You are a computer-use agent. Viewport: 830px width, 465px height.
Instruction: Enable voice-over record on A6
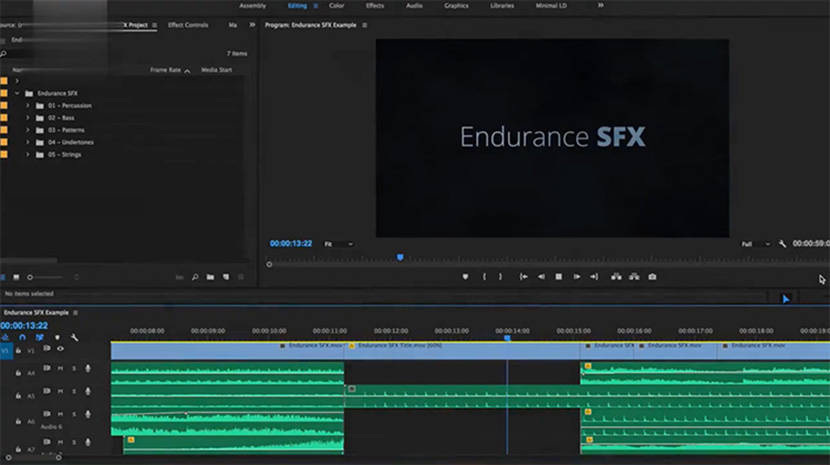click(88, 414)
